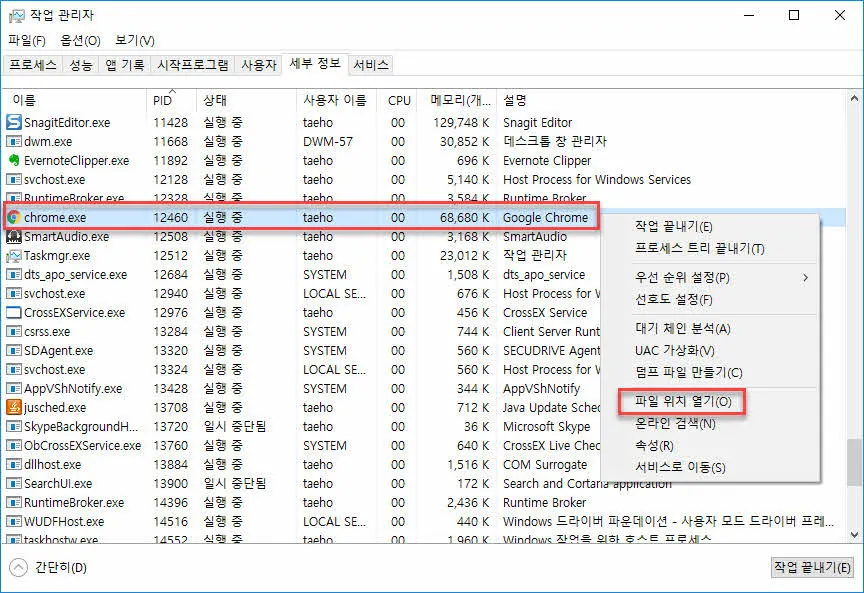Click the chrome.exe process icon
Viewport: 864px width, 593px height.
pyautogui.click(x=13, y=217)
